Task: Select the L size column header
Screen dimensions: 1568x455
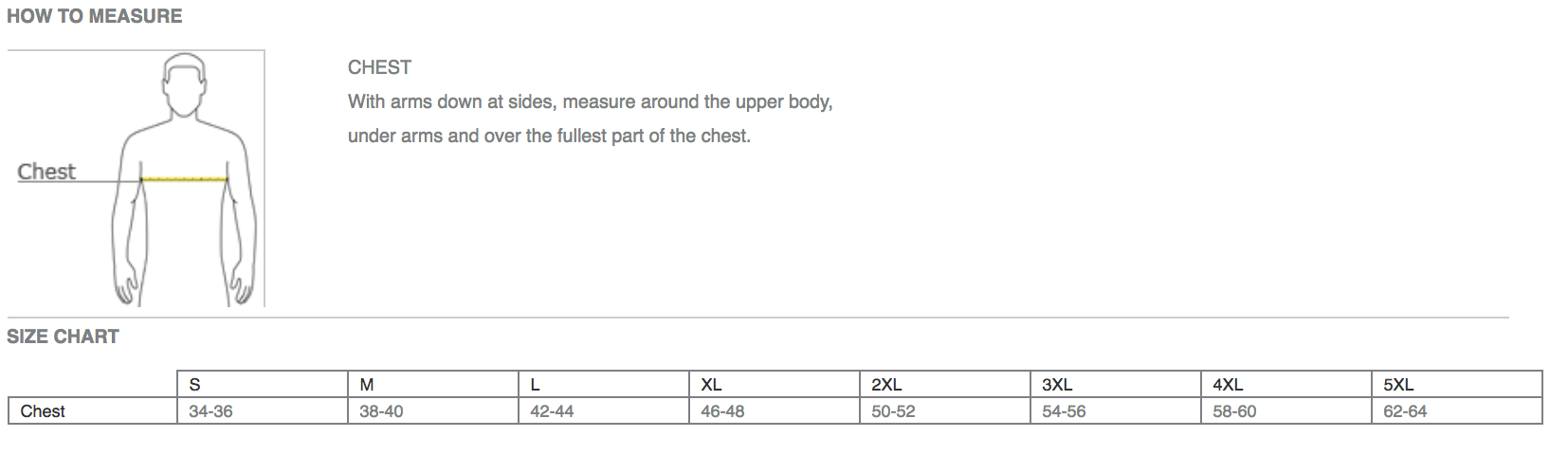Action: coord(604,384)
